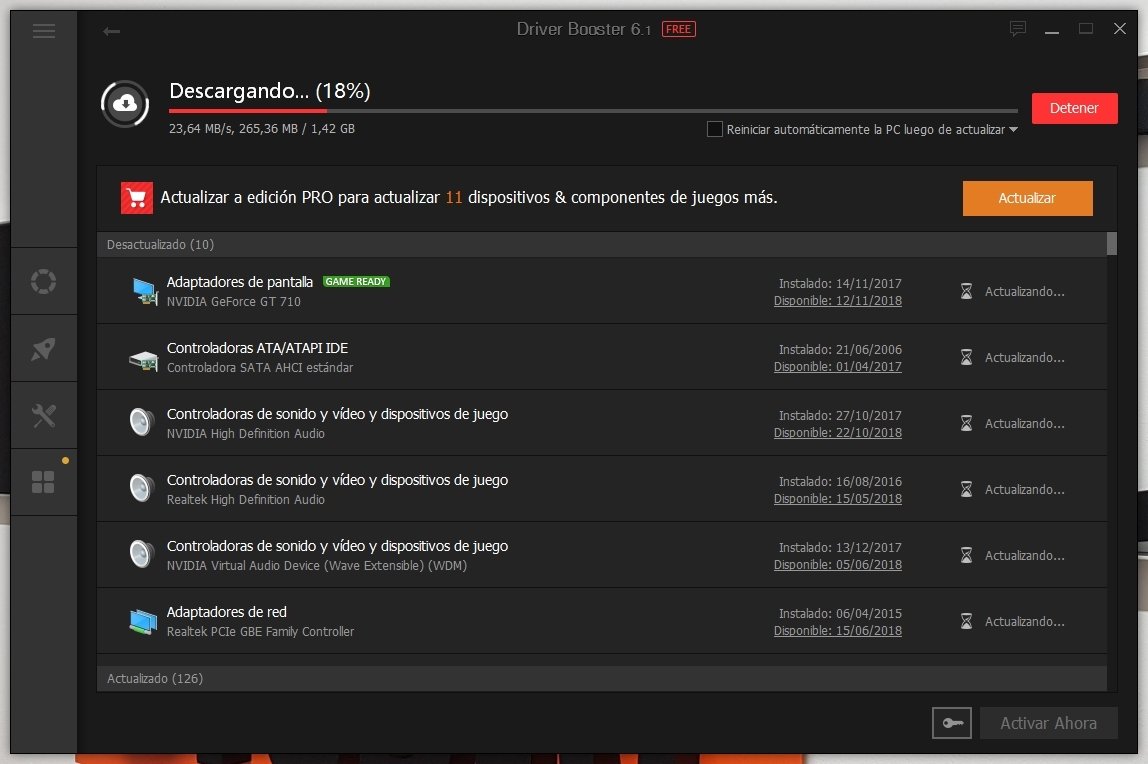Click the driver list scrollbar thumb

pos(1111,244)
